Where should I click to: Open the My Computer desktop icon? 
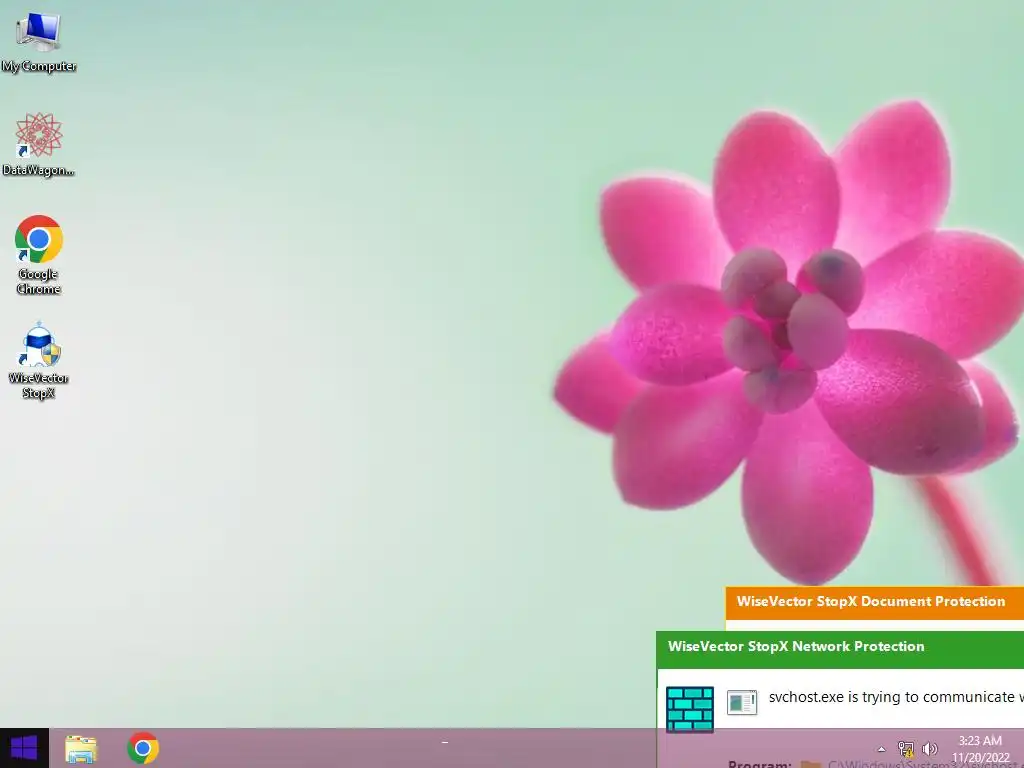39,41
